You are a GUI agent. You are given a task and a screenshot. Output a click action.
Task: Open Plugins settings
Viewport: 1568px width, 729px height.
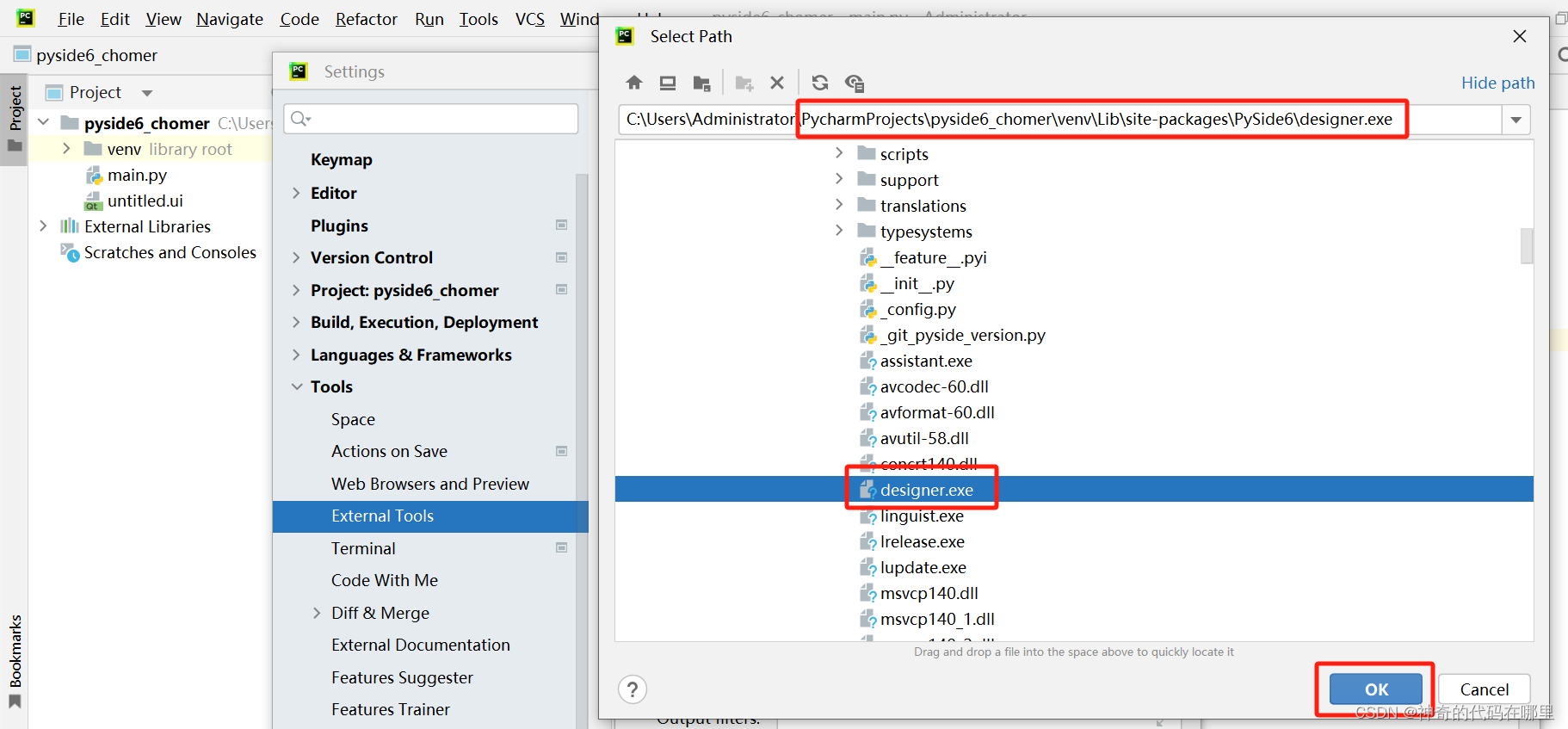(339, 225)
